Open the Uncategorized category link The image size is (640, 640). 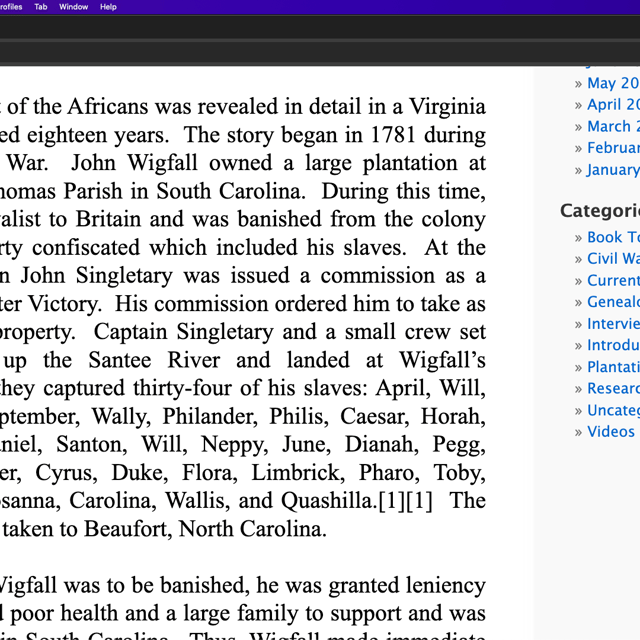(x=613, y=410)
